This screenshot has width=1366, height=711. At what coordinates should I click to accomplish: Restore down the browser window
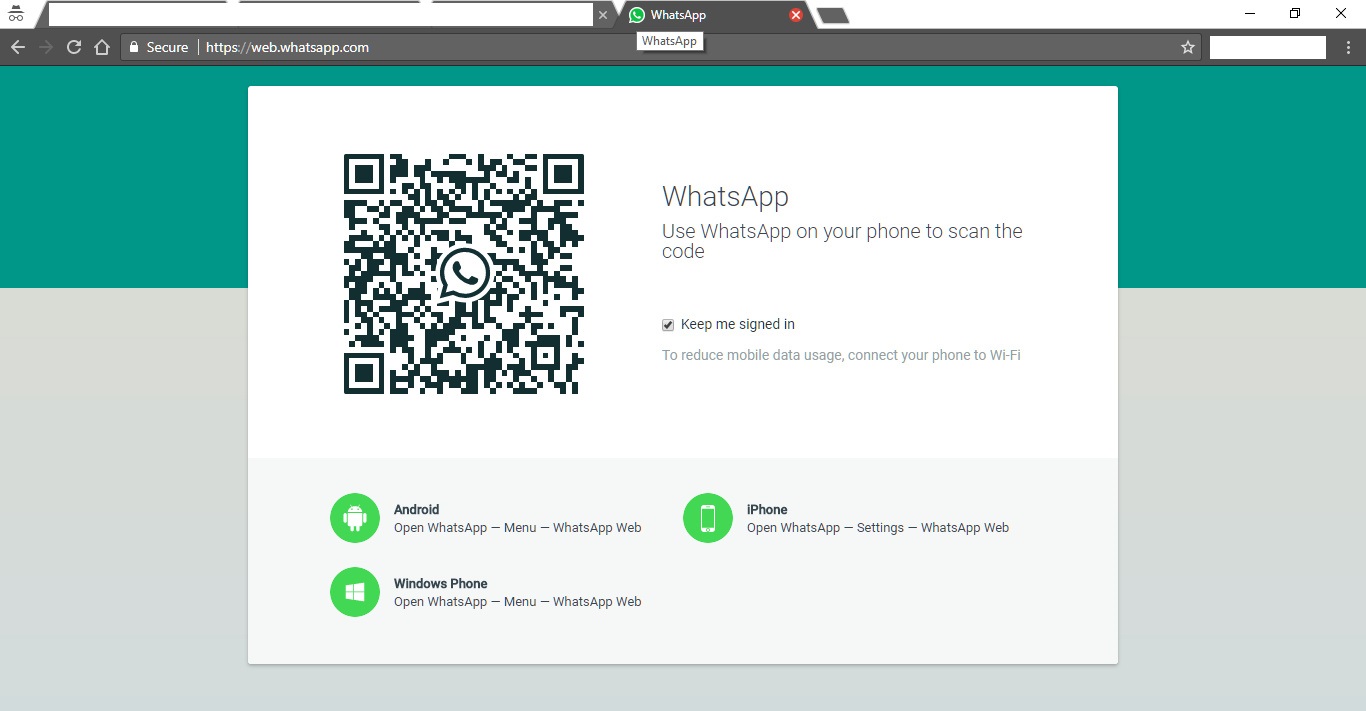(x=1295, y=14)
